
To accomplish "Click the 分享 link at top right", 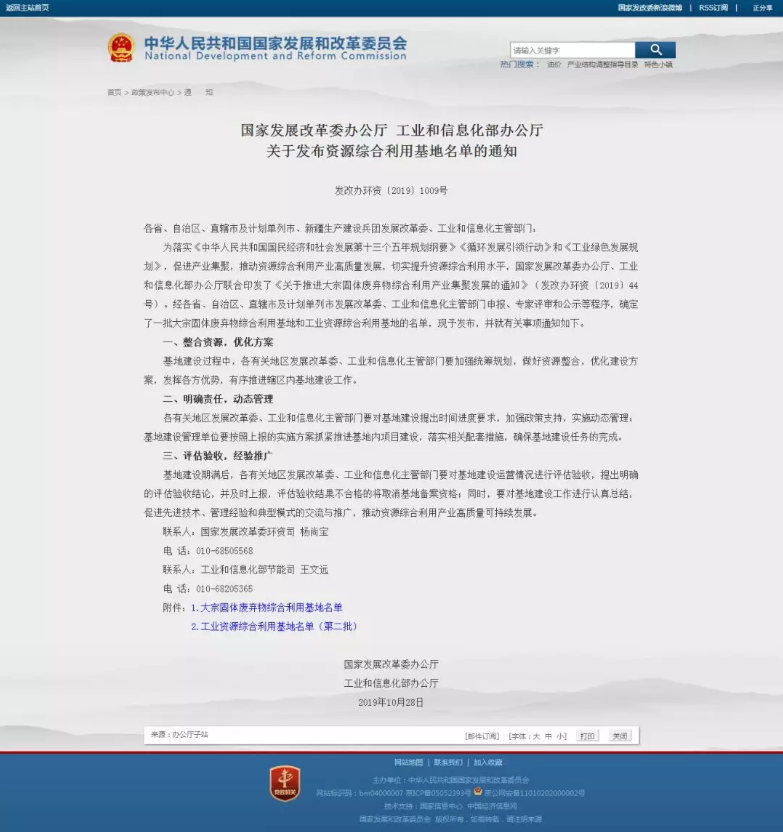I will (762, 7).
